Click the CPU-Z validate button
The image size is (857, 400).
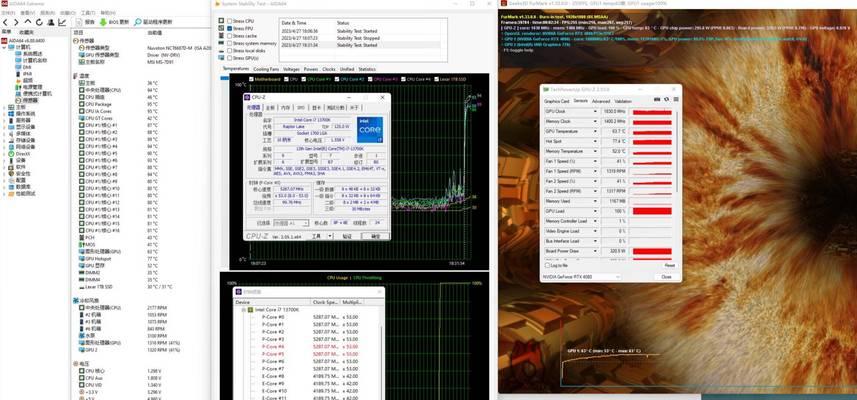point(347,237)
